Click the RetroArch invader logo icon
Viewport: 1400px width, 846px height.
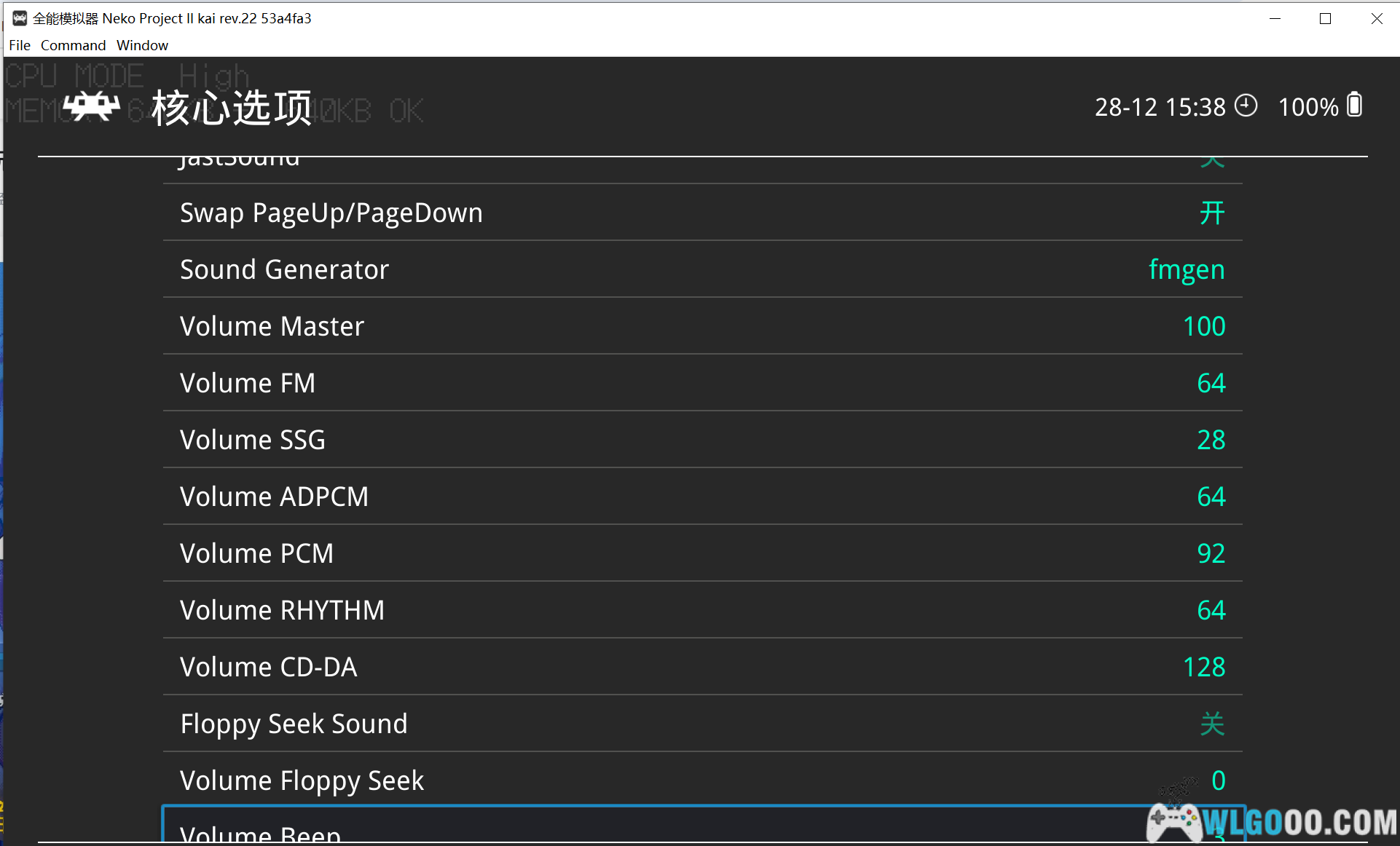coord(92,106)
